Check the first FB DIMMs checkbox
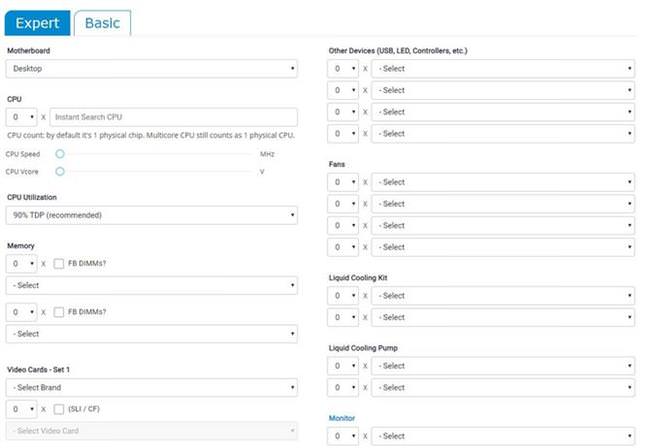This screenshot has height=448, width=650. pos(59,264)
